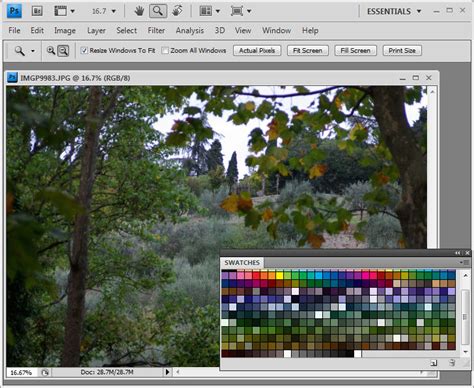Viewport: 474px width, 388px height.
Task: Click the Actual Pixels button
Action: [257, 51]
